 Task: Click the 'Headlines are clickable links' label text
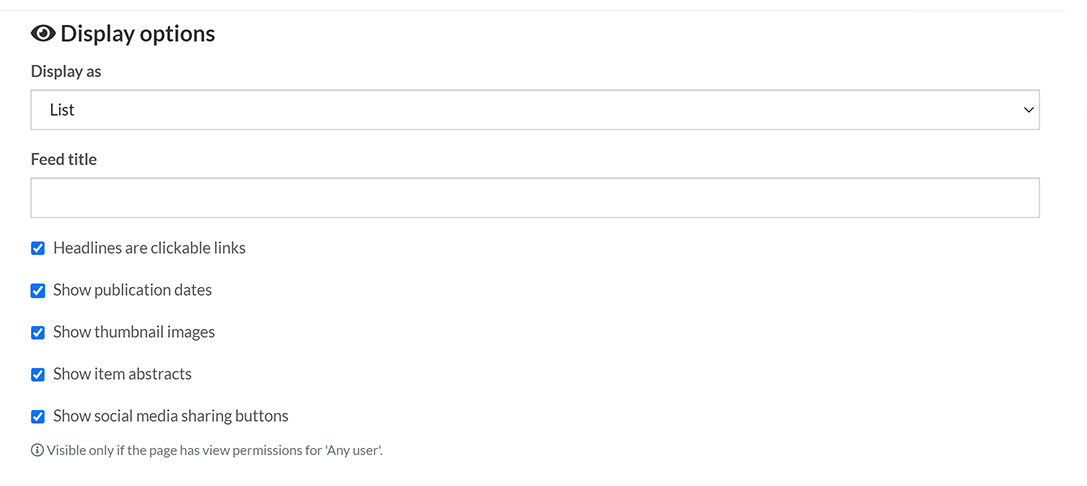point(149,248)
